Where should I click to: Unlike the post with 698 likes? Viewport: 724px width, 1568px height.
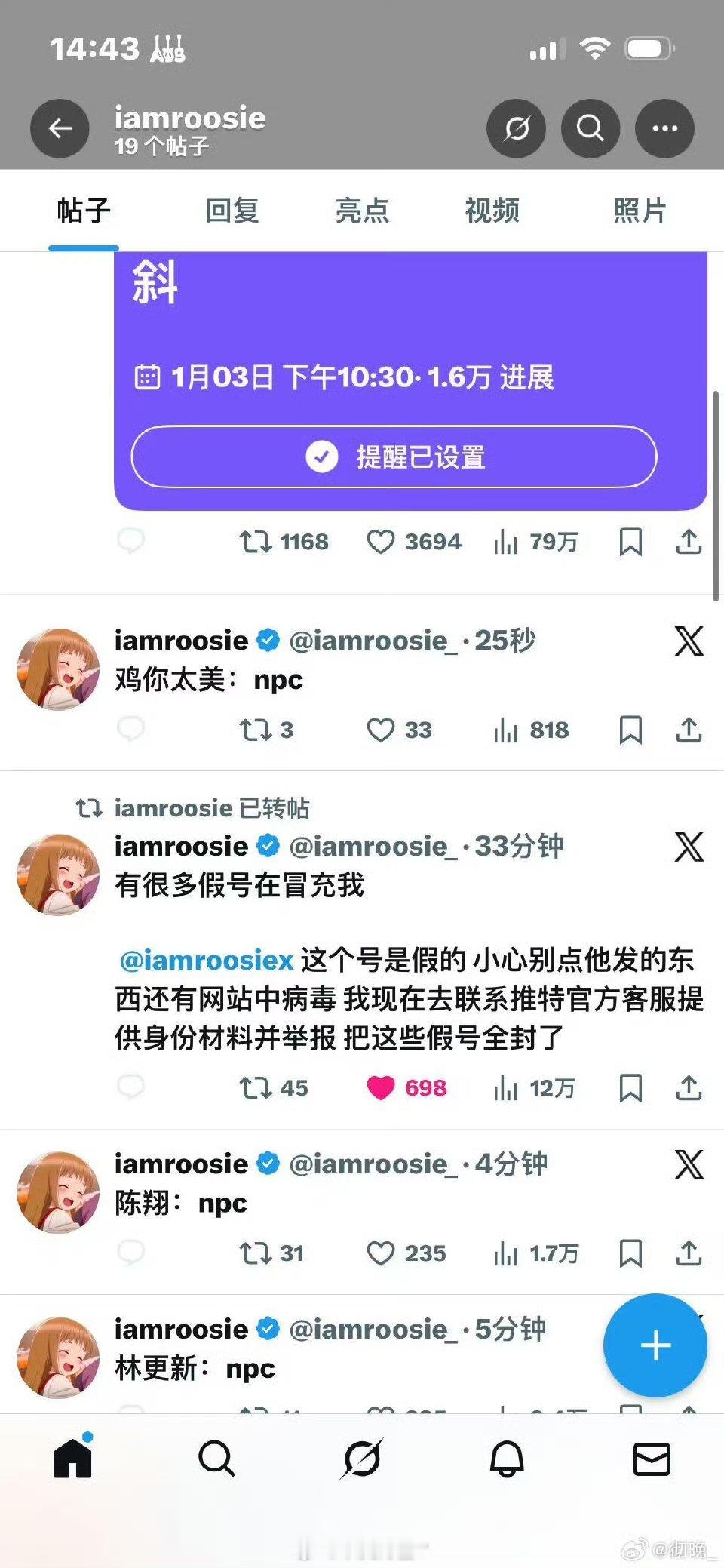point(380,1087)
